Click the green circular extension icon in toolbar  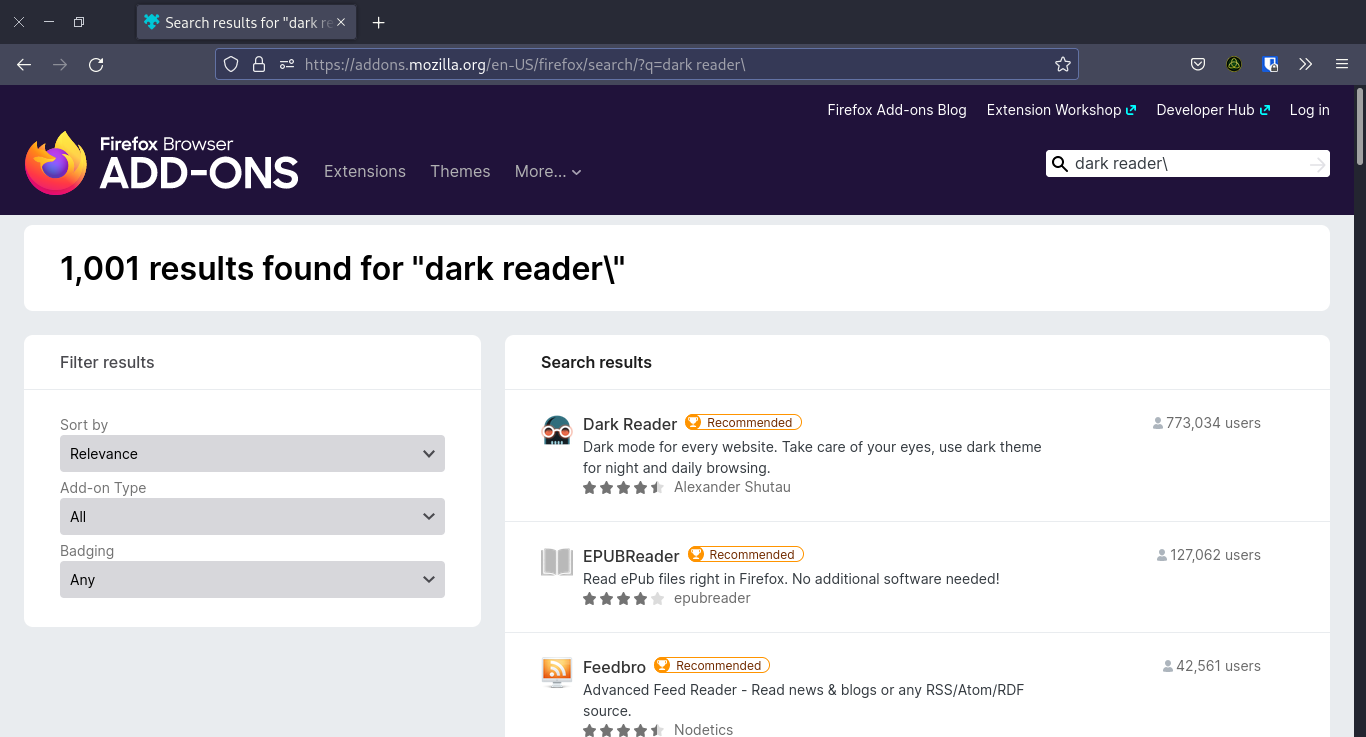tap(1234, 64)
